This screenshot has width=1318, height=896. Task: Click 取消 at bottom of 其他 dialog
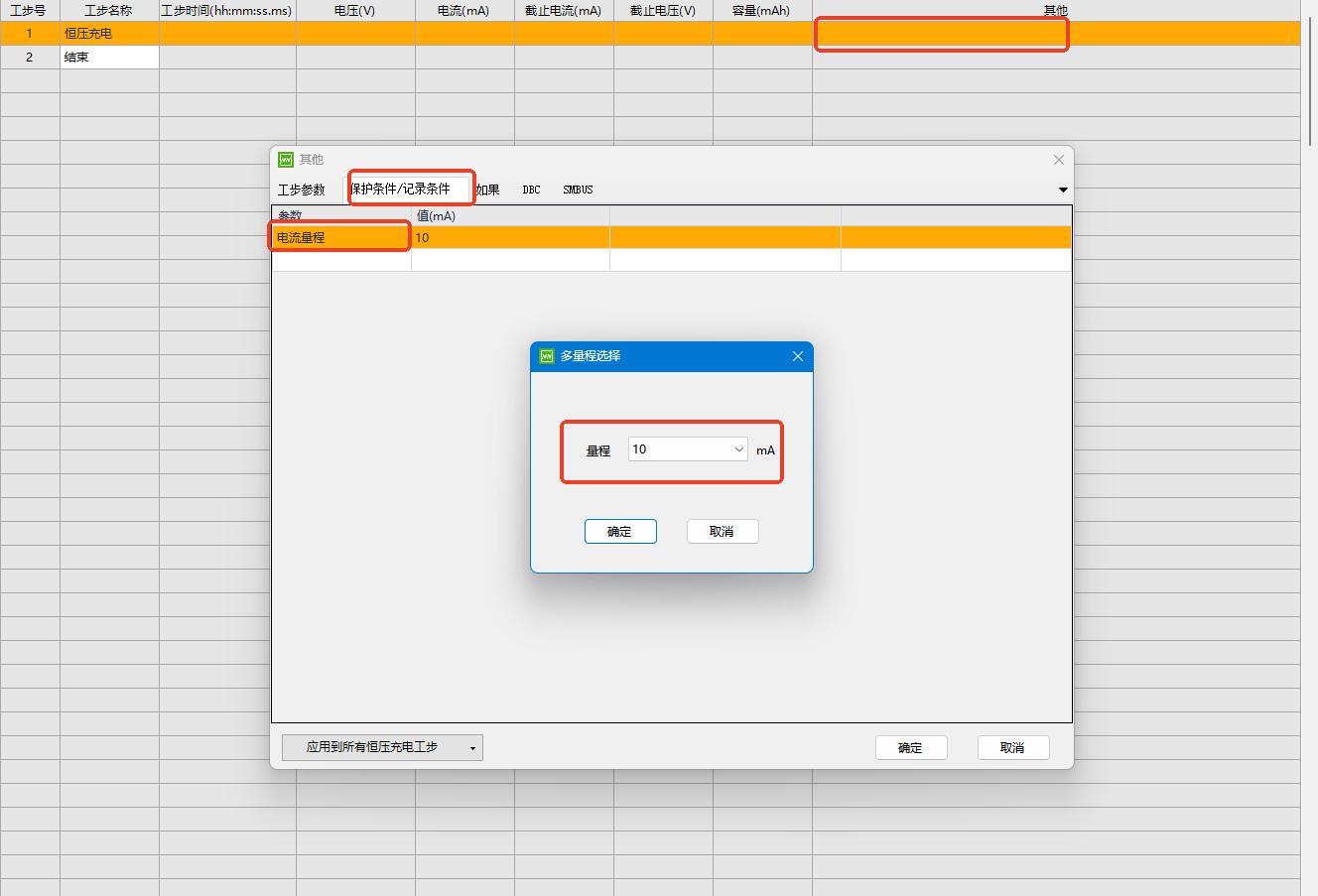click(1012, 748)
